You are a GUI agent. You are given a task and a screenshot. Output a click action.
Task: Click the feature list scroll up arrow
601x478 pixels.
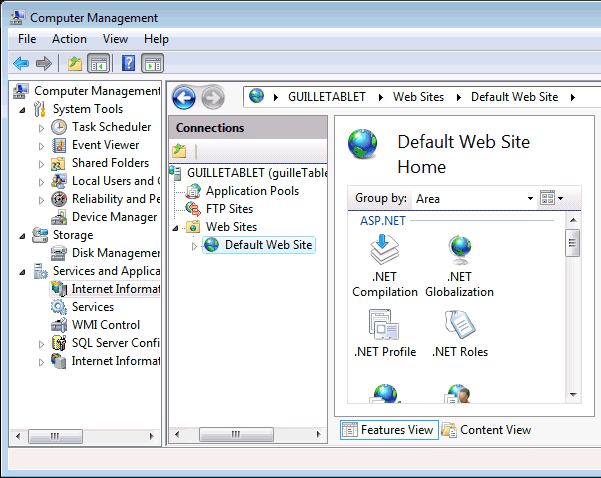pos(573,220)
